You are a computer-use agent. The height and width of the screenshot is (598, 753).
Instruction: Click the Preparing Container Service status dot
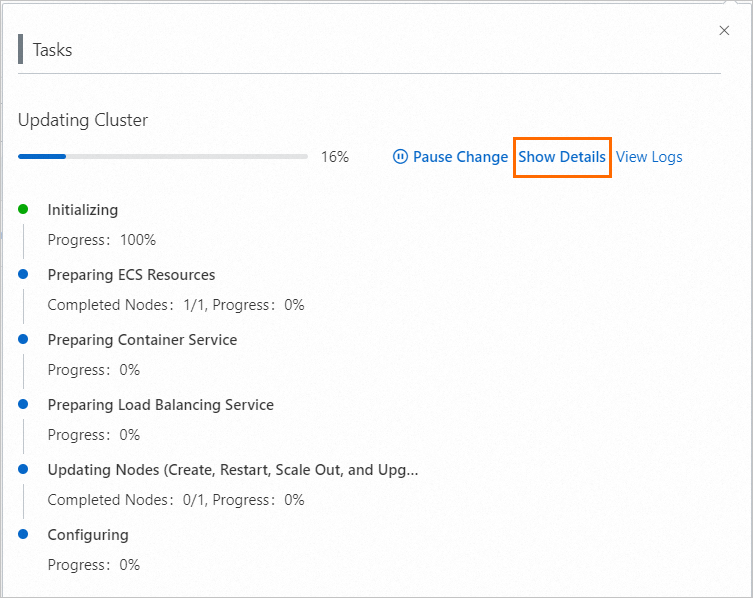pyautogui.click(x=23, y=339)
